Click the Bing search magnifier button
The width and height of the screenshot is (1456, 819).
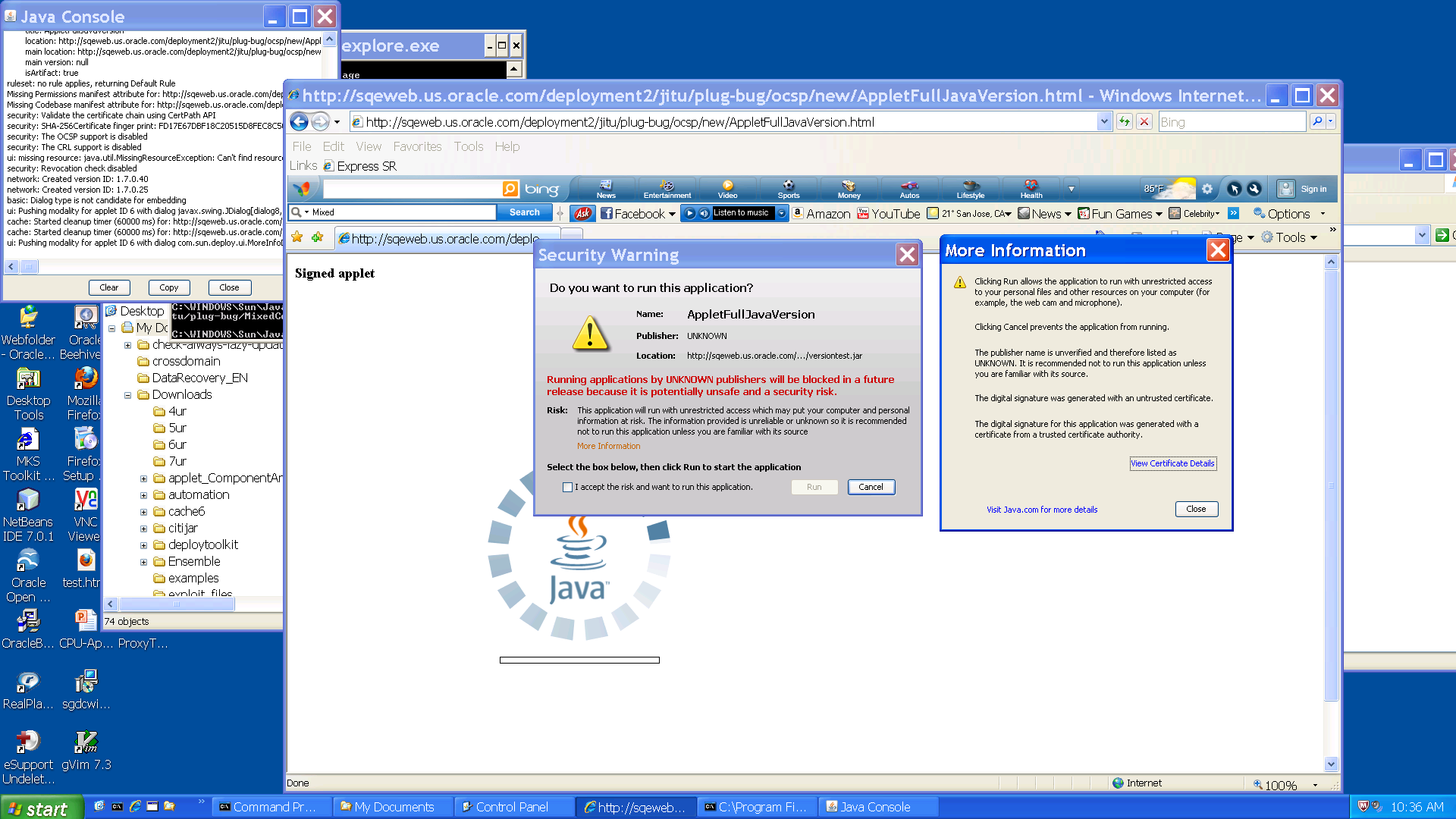[x=1317, y=121]
